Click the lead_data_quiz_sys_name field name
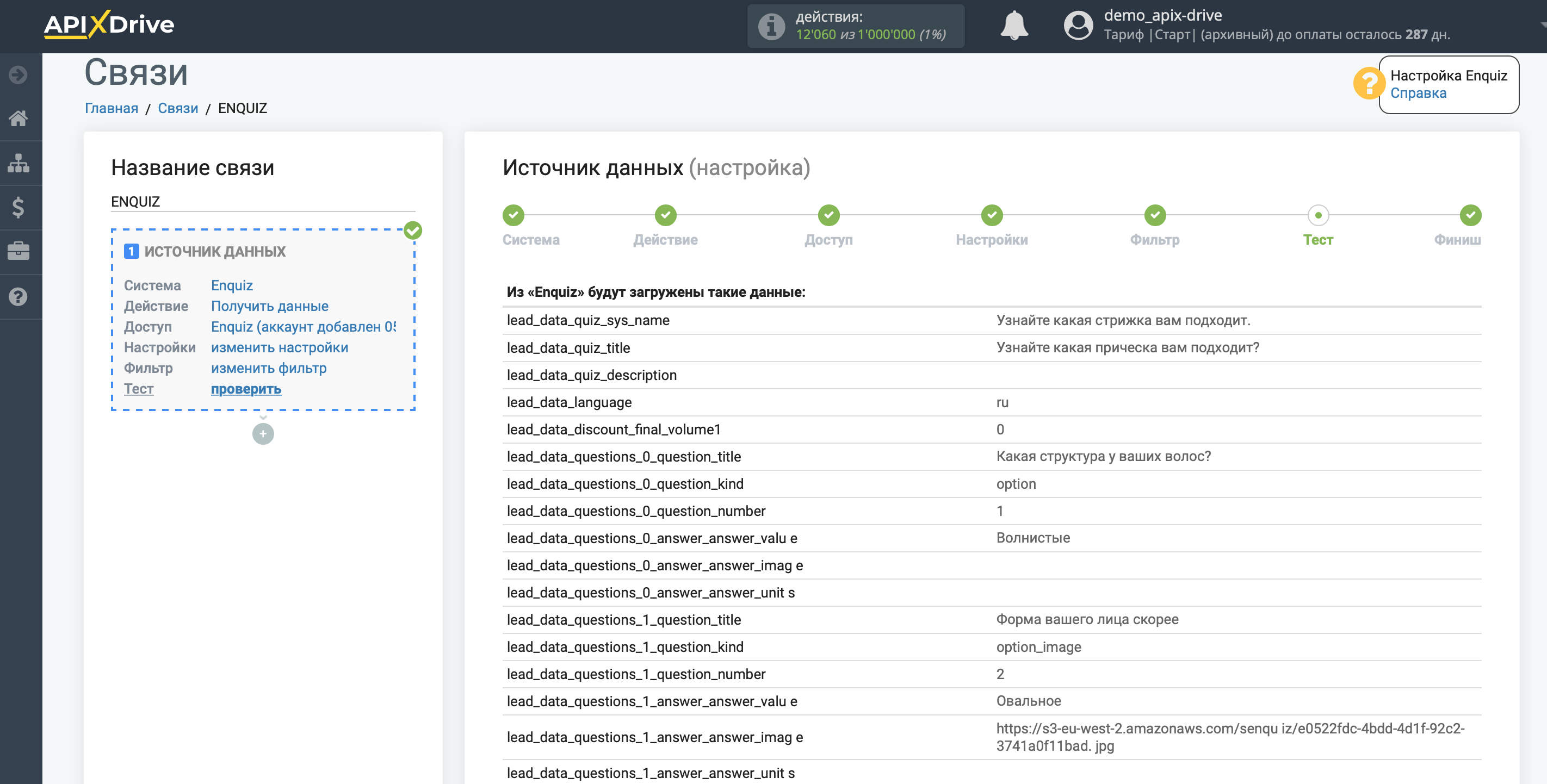1547x784 pixels. point(588,320)
